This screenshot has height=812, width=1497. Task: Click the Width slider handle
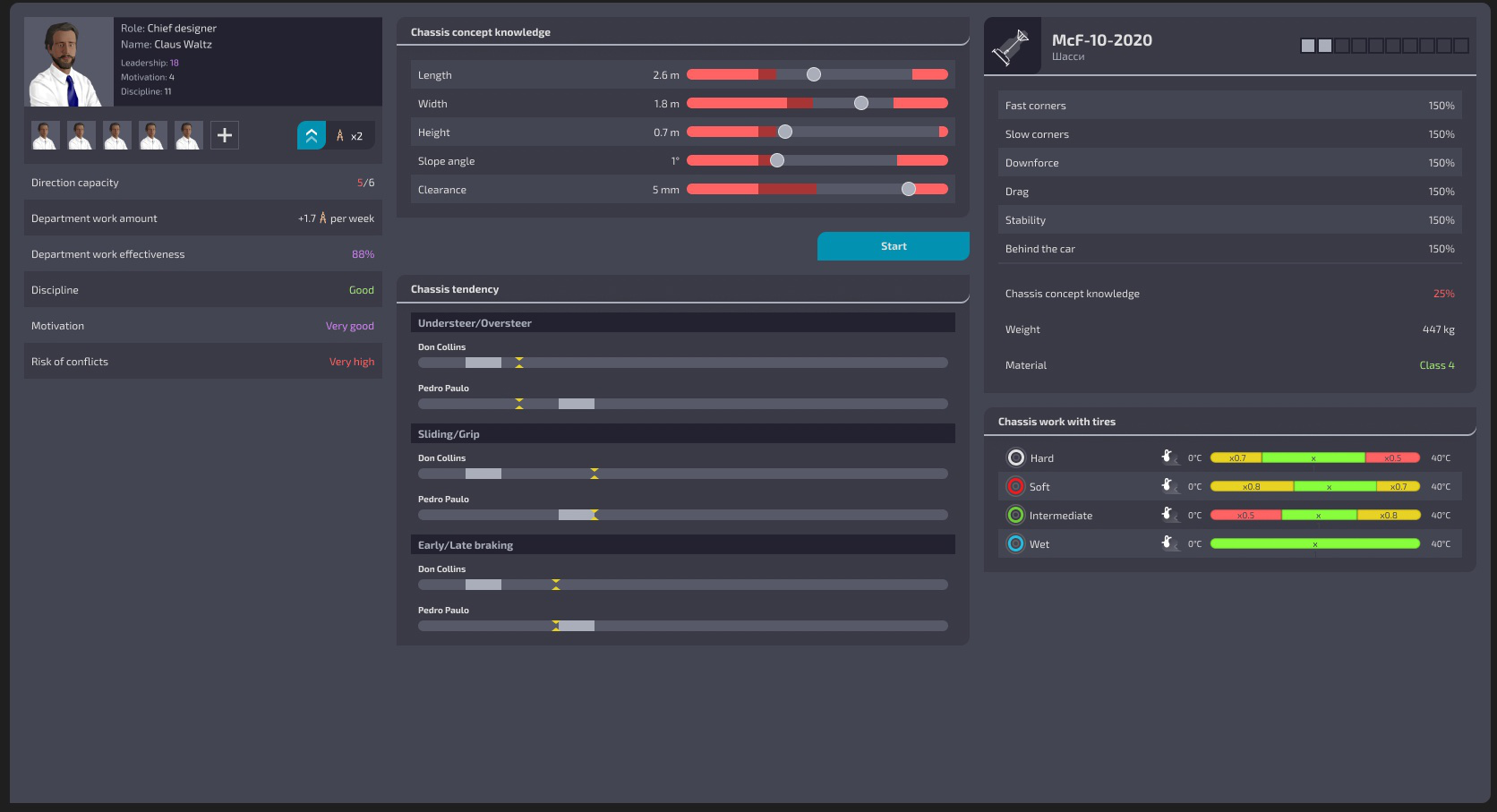click(x=861, y=103)
